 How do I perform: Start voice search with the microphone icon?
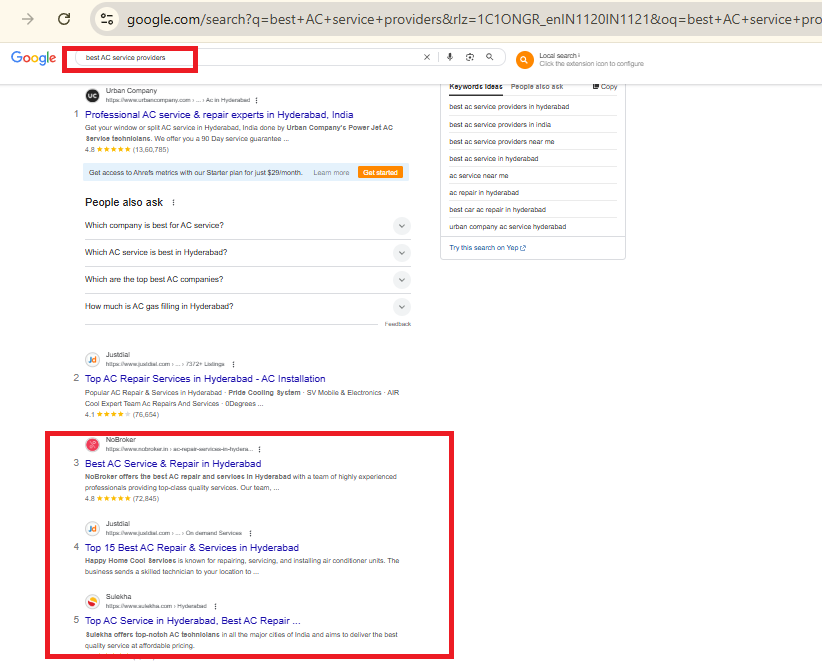[450, 57]
